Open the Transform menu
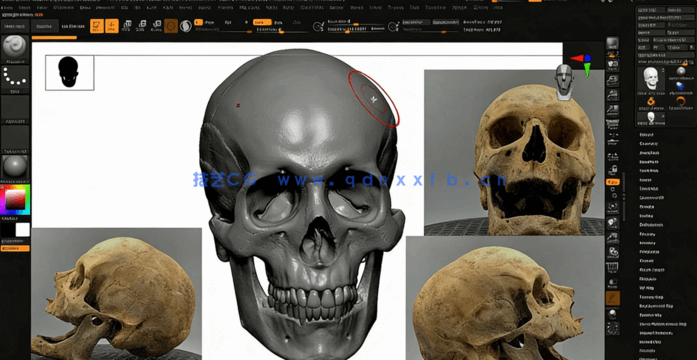This screenshot has height=360, width=697. pyautogui.click(x=435, y=8)
